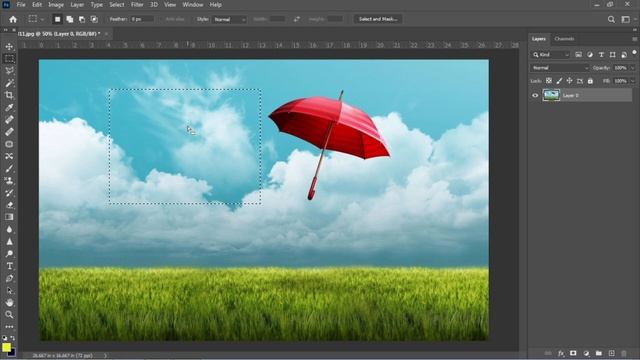
Task: Open the File menu
Action: point(21,5)
